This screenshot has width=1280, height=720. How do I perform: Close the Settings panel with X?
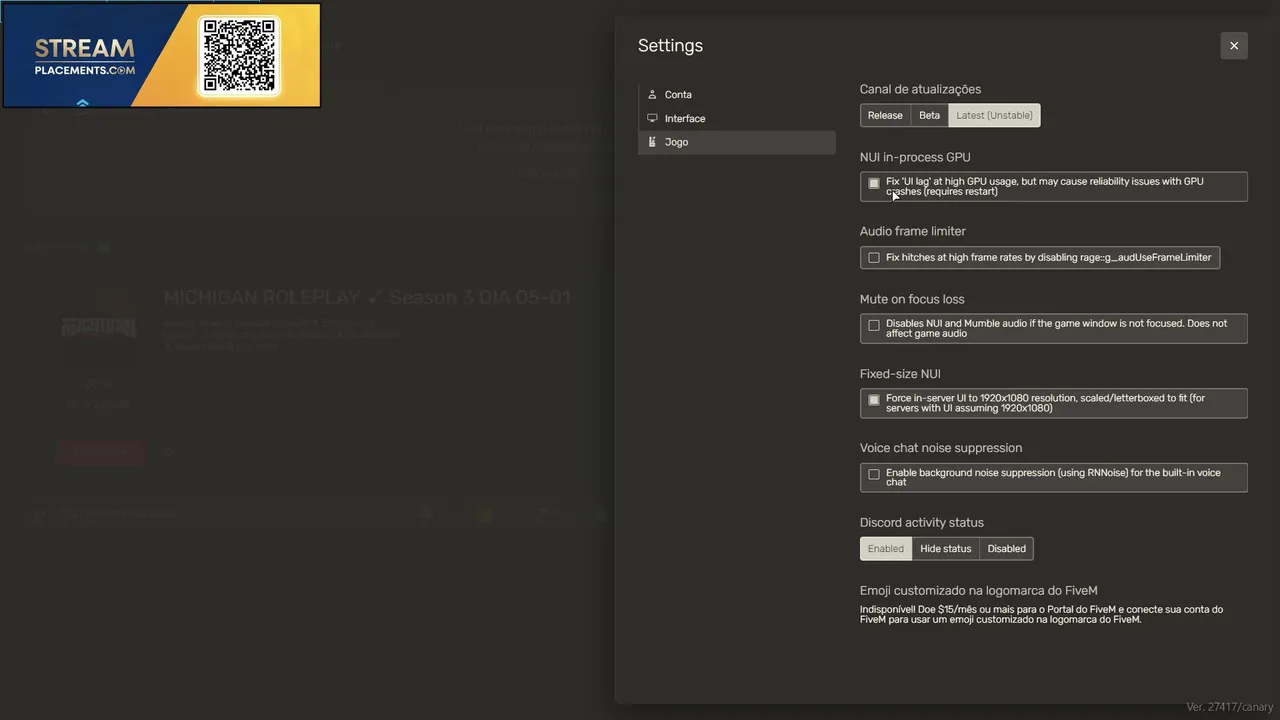tap(1234, 46)
